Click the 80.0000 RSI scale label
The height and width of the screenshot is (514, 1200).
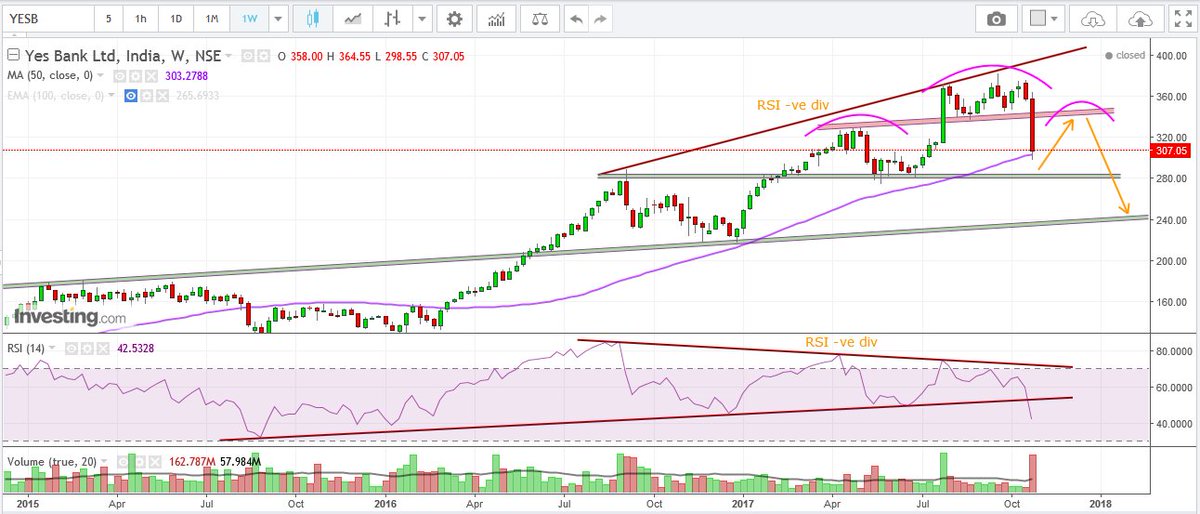click(x=1173, y=352)
